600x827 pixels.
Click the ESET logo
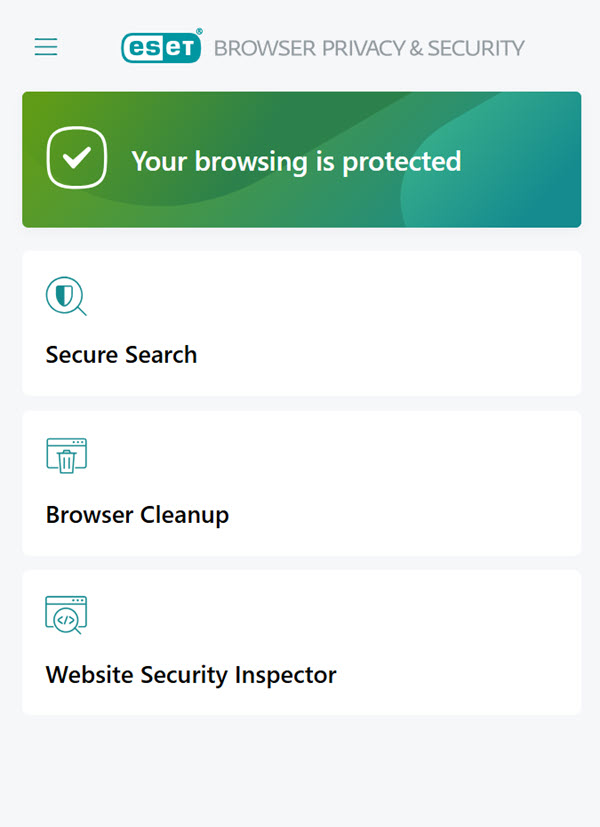[161, 47]
